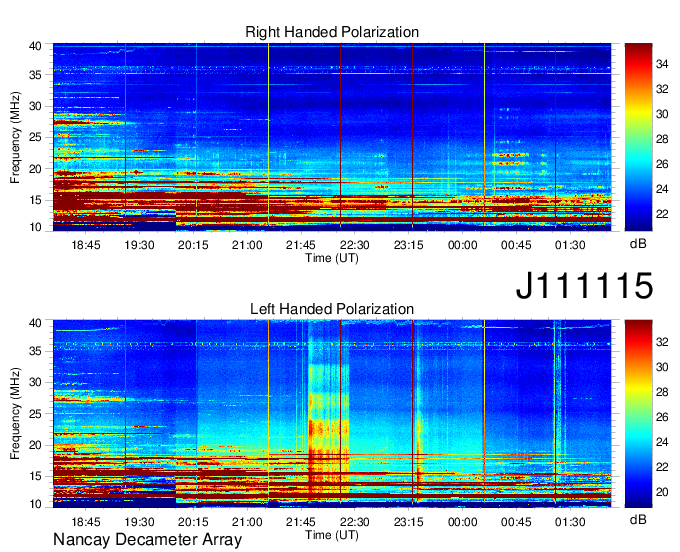Click the Left Handed panel's color scale bar

[638, 414]
